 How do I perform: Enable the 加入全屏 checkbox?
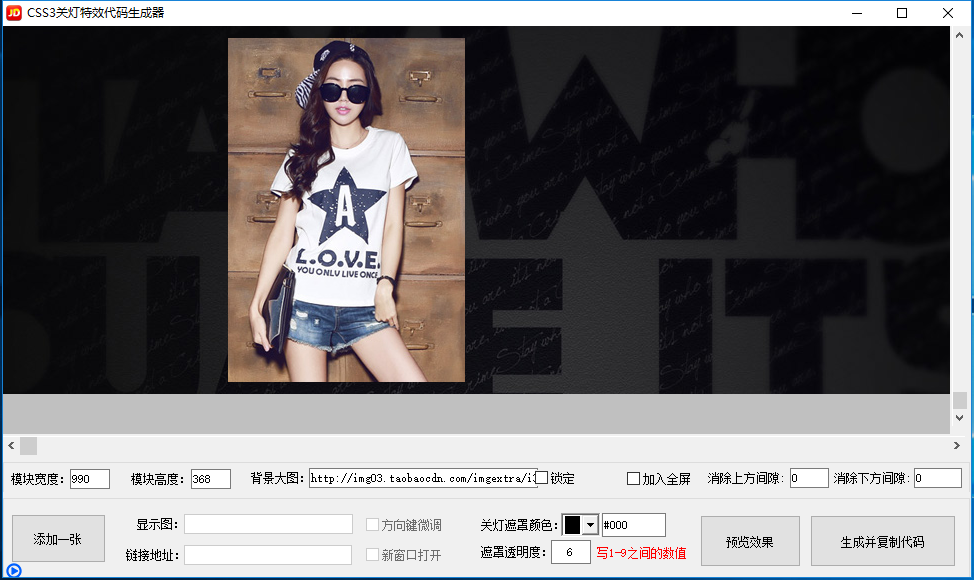pos(633,478)
